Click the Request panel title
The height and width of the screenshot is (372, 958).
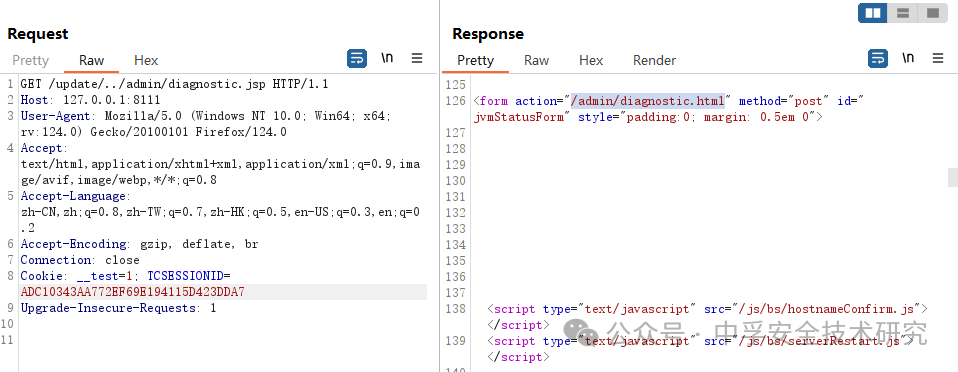pyautogui.click(x=38, y=34)
